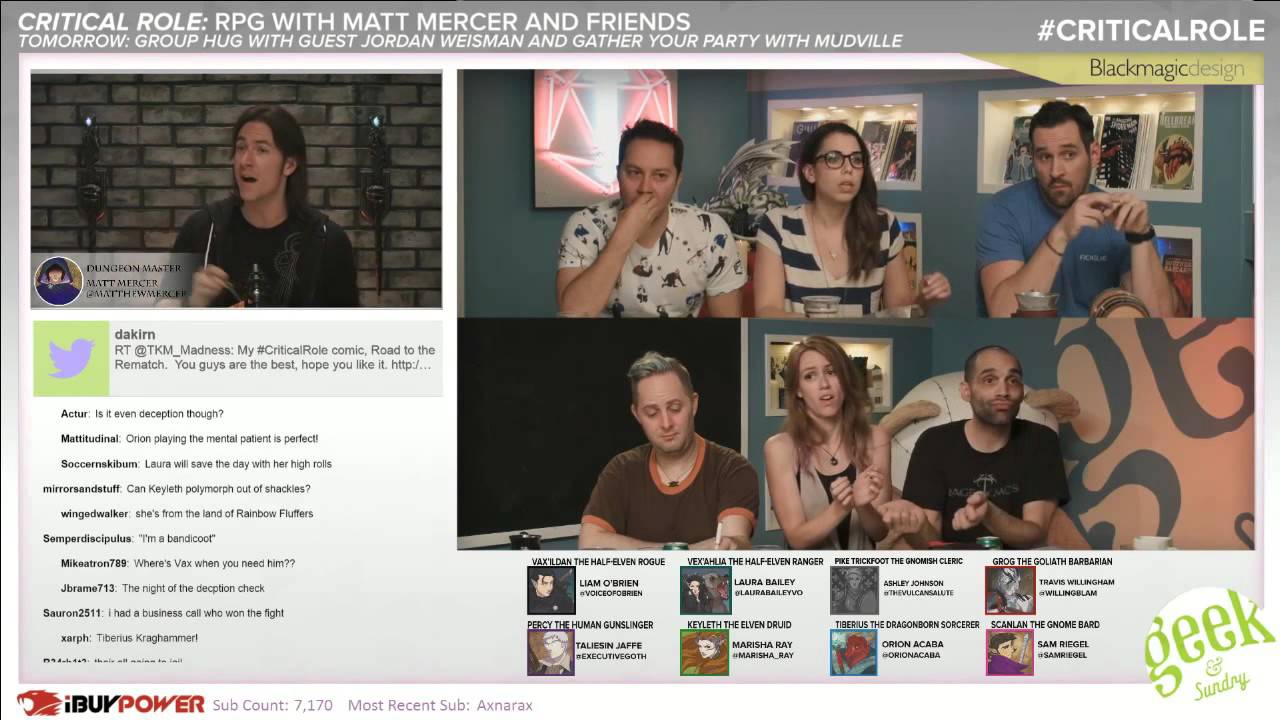This screenshot has height=720, width=1280.
Task: Click the Percy gunslinger character portrait
Action: pos(551,652)
